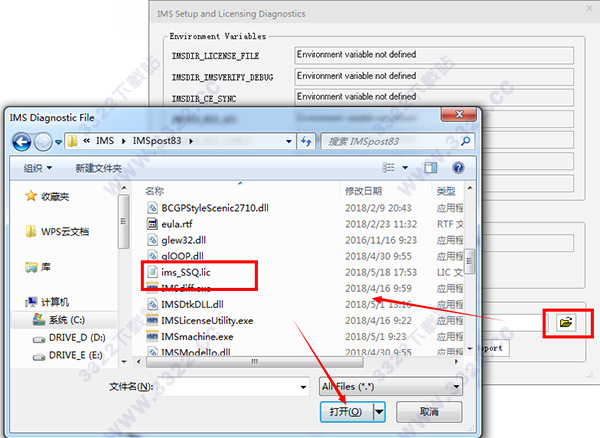Click the blue help question icon
Image resolution: width=600 pixels, height=438 pixels.
[x=458, y=168]
